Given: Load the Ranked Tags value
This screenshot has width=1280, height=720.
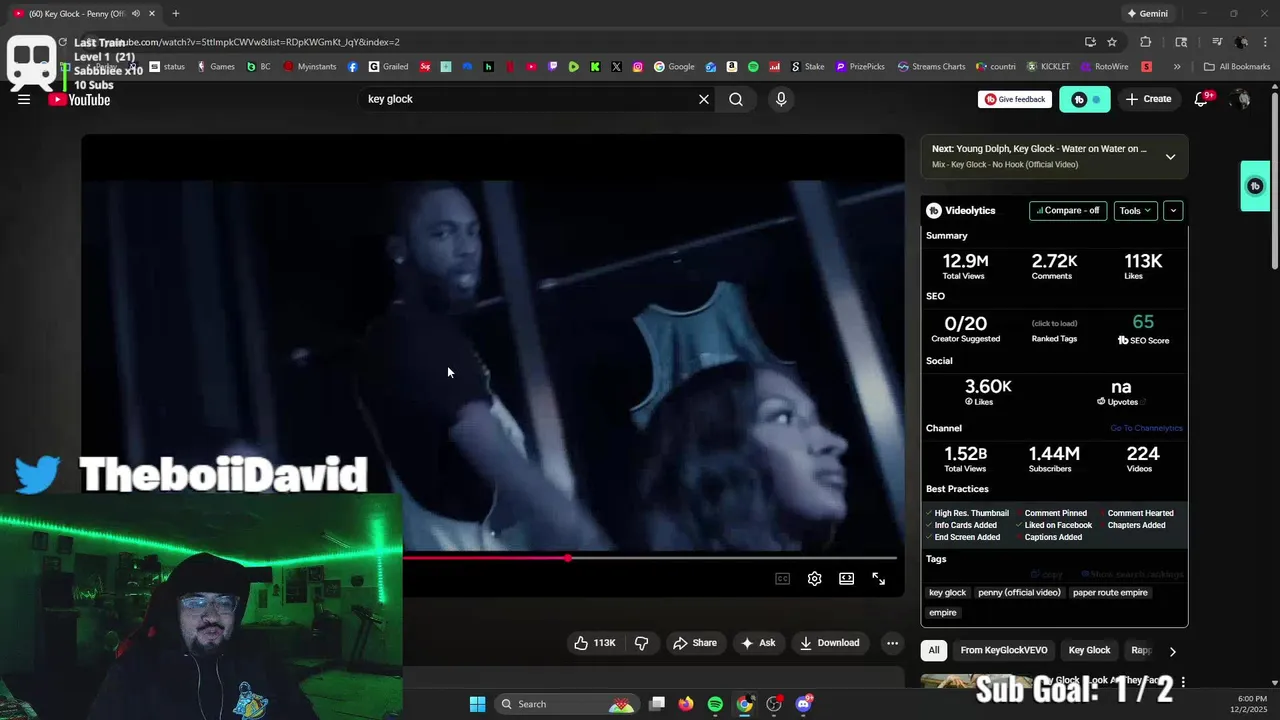Looking at the screenshot, I should click(1054, 323).
